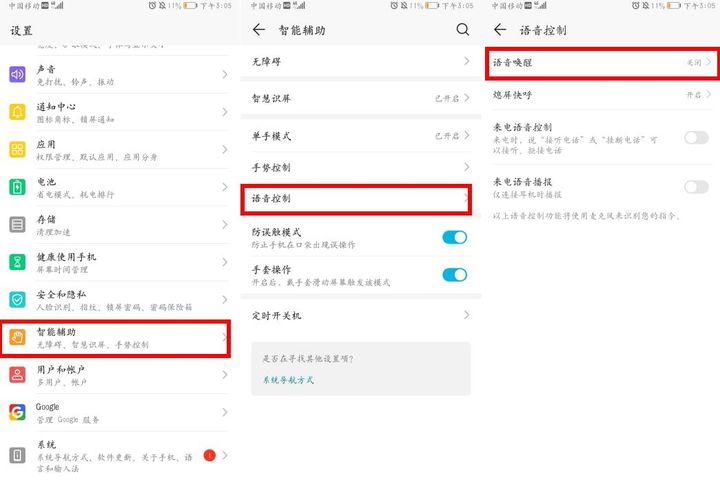This screenshot has height=482, width=720.
Task: Open 语音控制 menu entry
Action: (x=356, y=199)
